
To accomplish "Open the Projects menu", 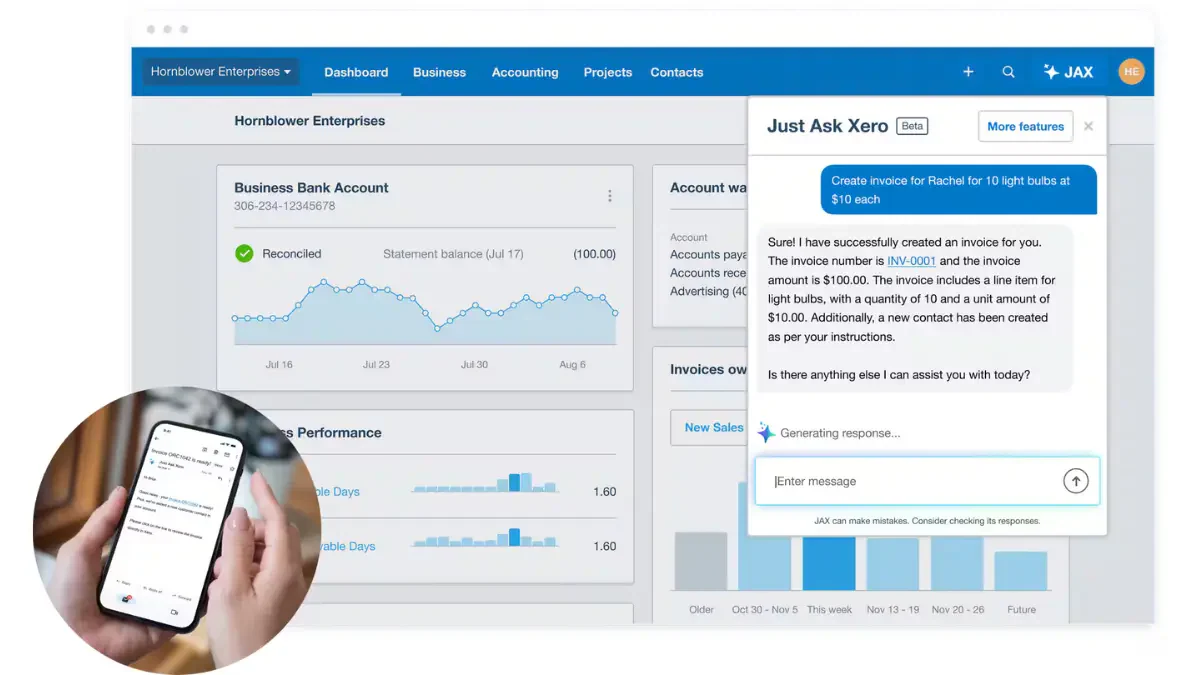I will tap(608, 72).
